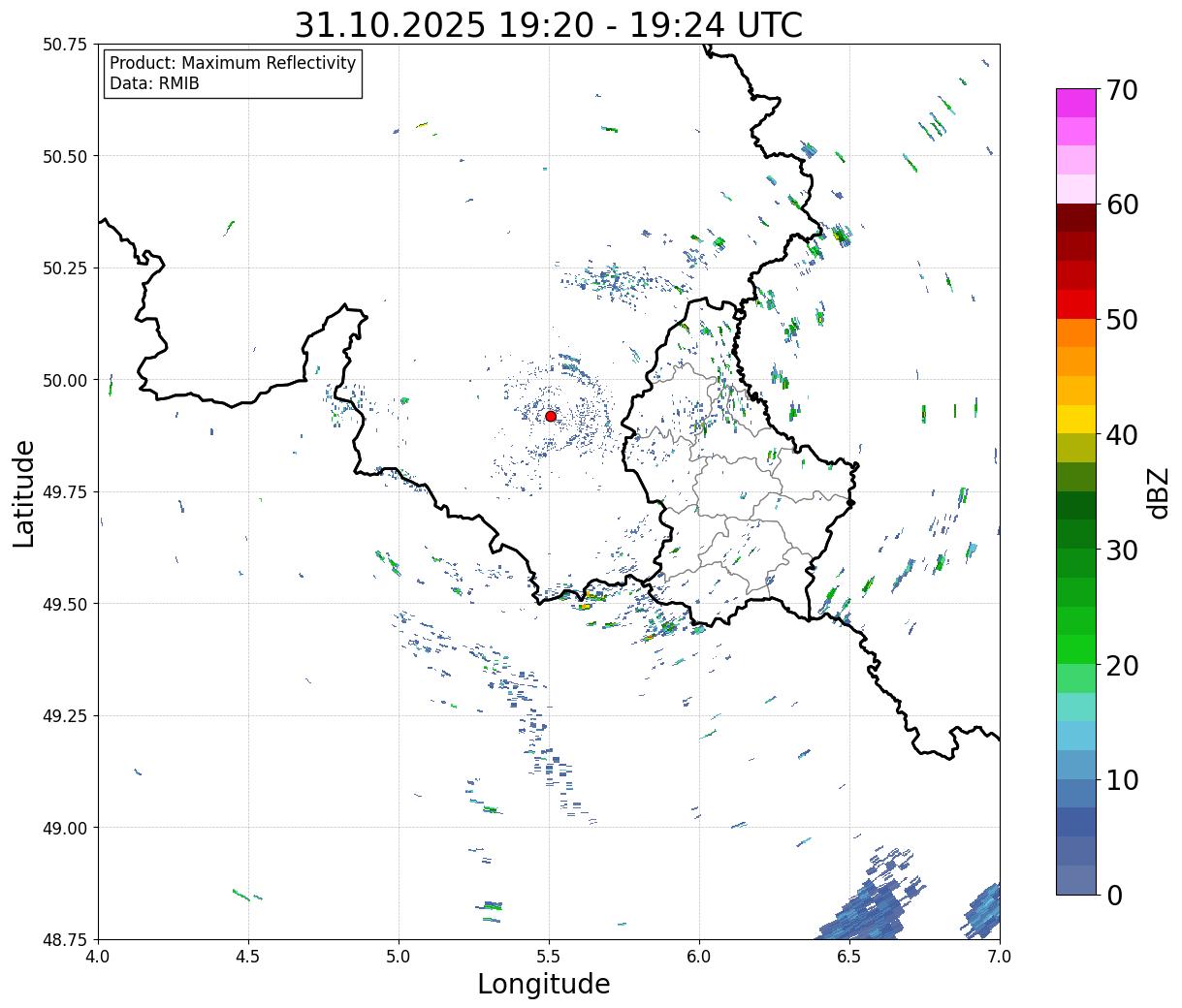Click the red radar location marker
The height and width of the screenshot is (1008, 1182).
[550, 416]
